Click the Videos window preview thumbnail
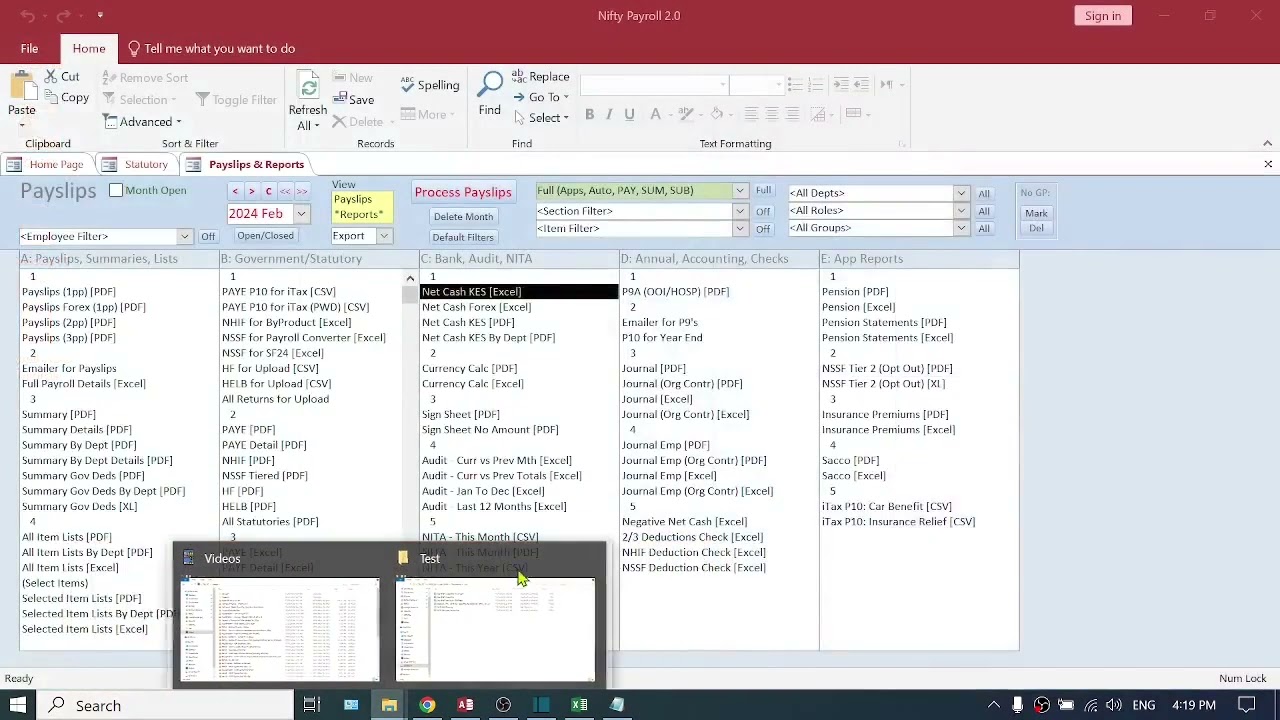1280x720 pixels. tap(280, 630)
